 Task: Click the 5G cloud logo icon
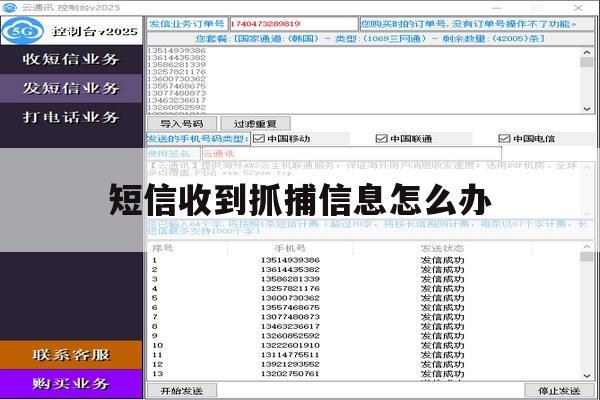[x=23, y=31]
